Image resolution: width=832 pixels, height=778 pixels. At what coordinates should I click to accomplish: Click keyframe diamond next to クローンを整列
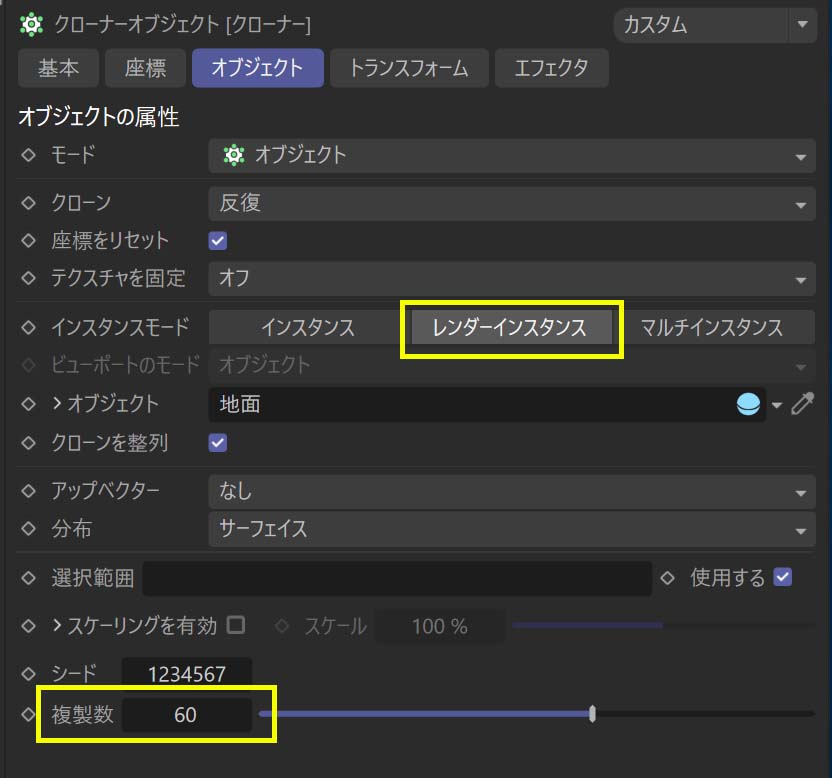coord(28,443)
